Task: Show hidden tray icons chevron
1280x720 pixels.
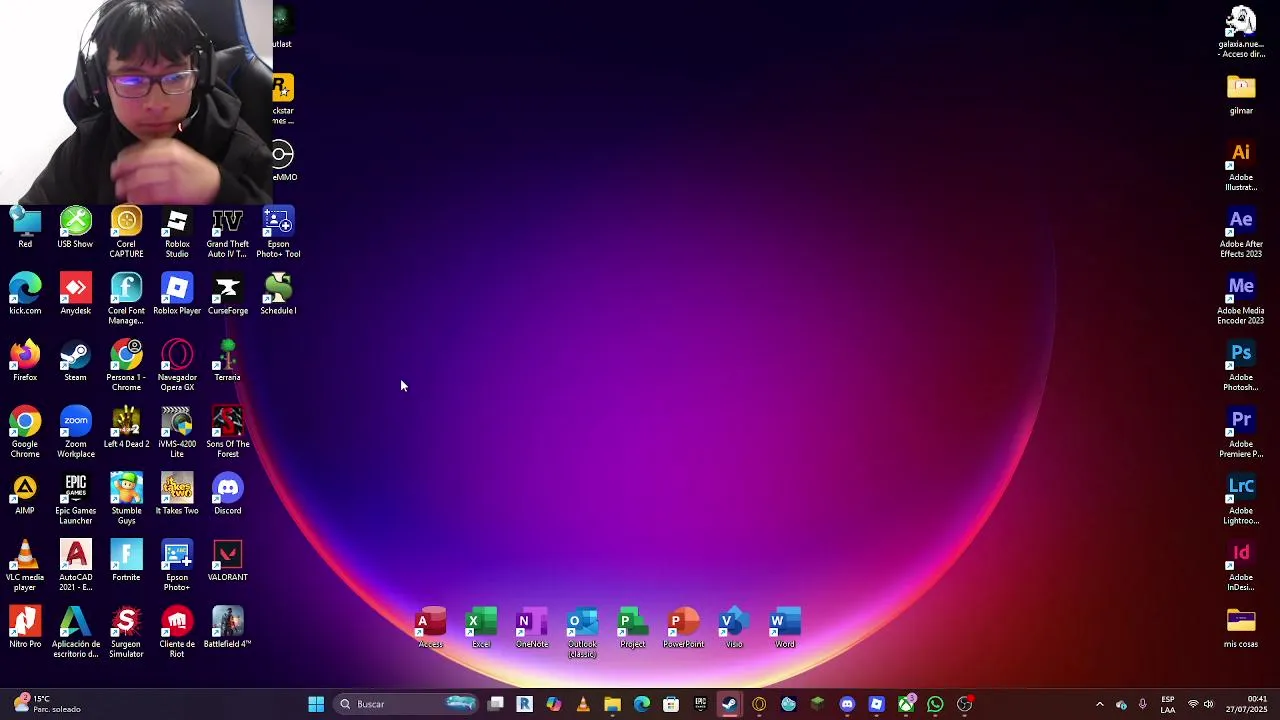Action: point(1099,704)
